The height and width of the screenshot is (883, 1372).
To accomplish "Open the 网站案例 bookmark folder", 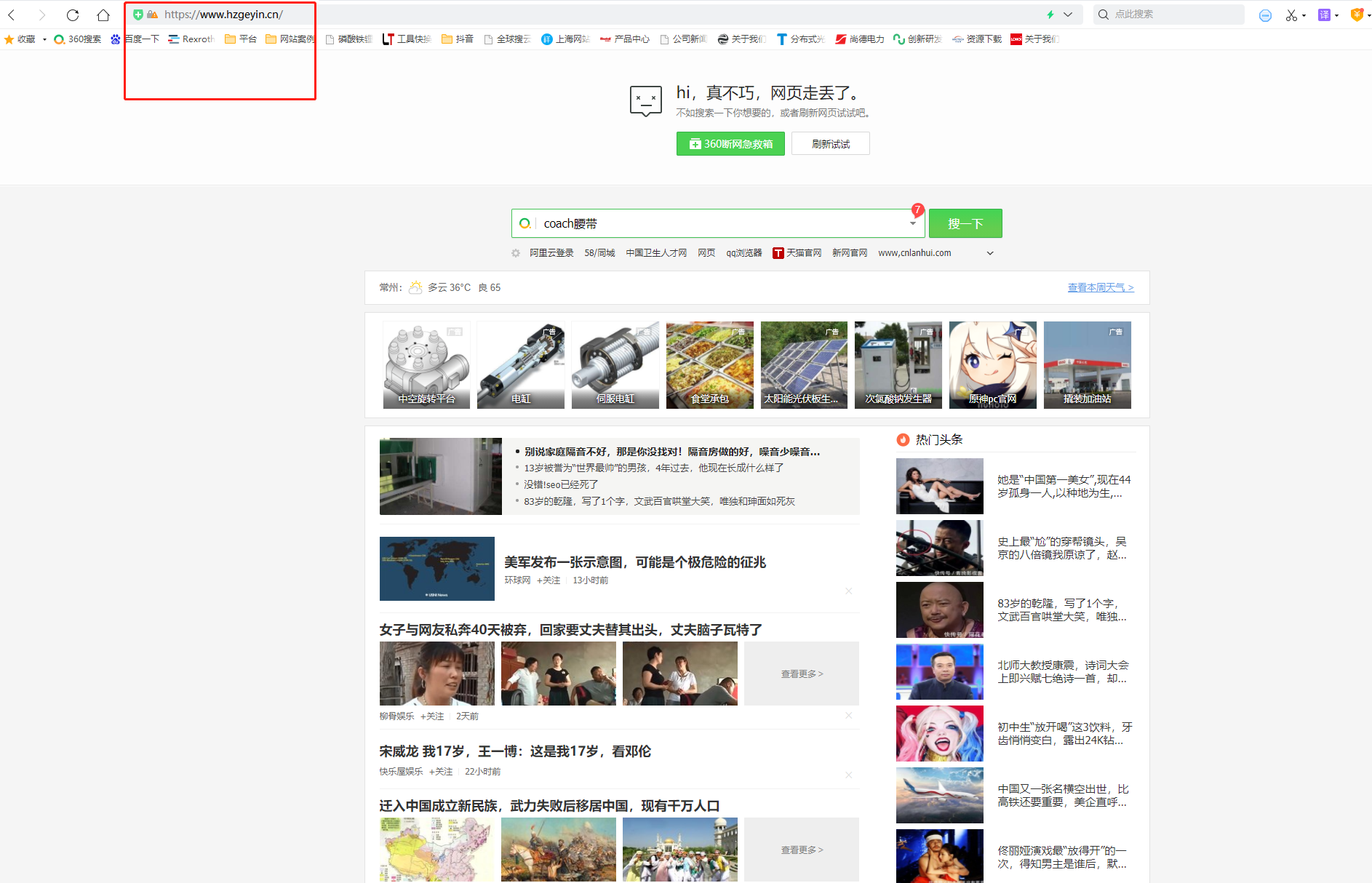I will pos(290,39).
